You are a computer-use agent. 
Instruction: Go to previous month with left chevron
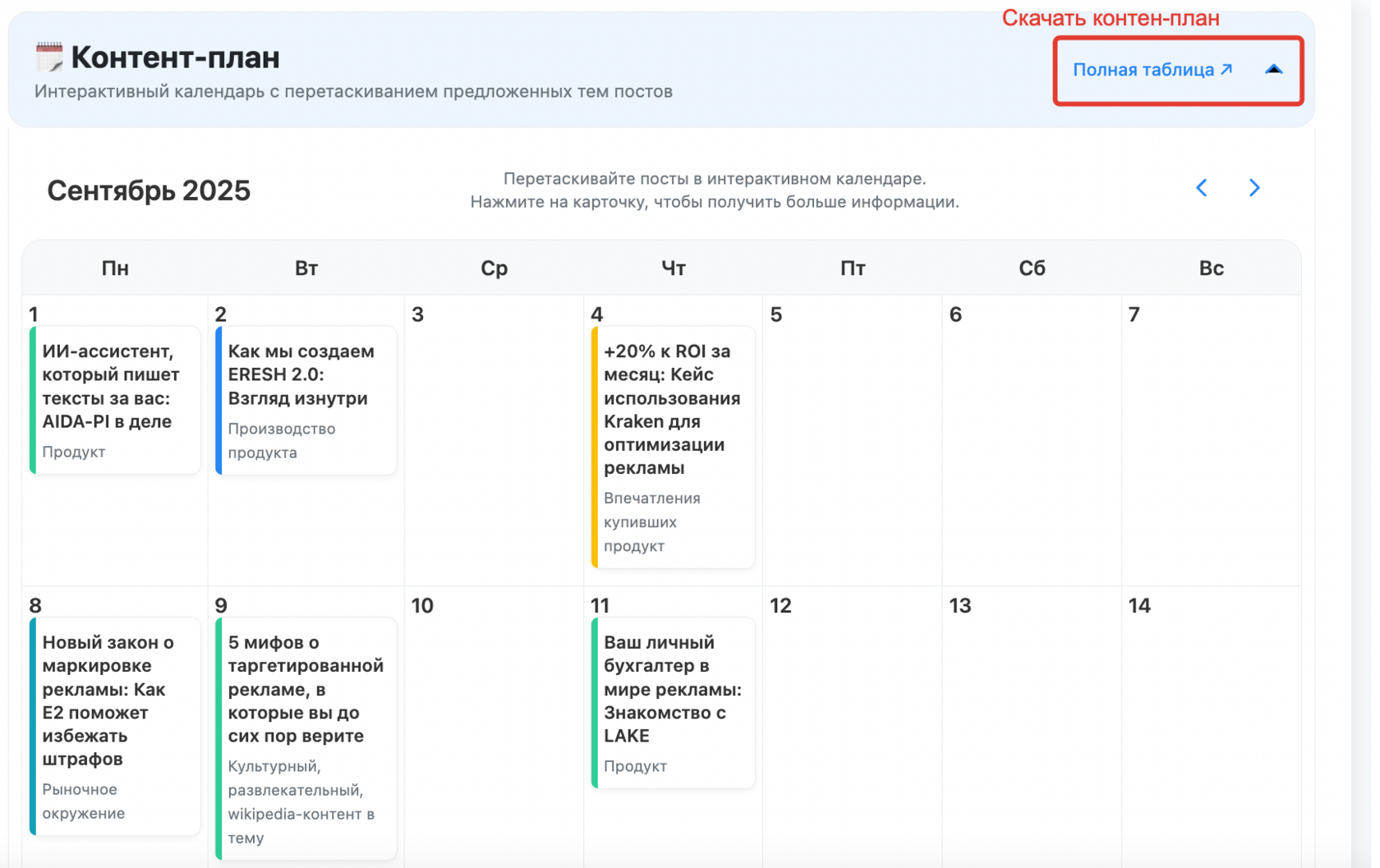[1201, 188]
